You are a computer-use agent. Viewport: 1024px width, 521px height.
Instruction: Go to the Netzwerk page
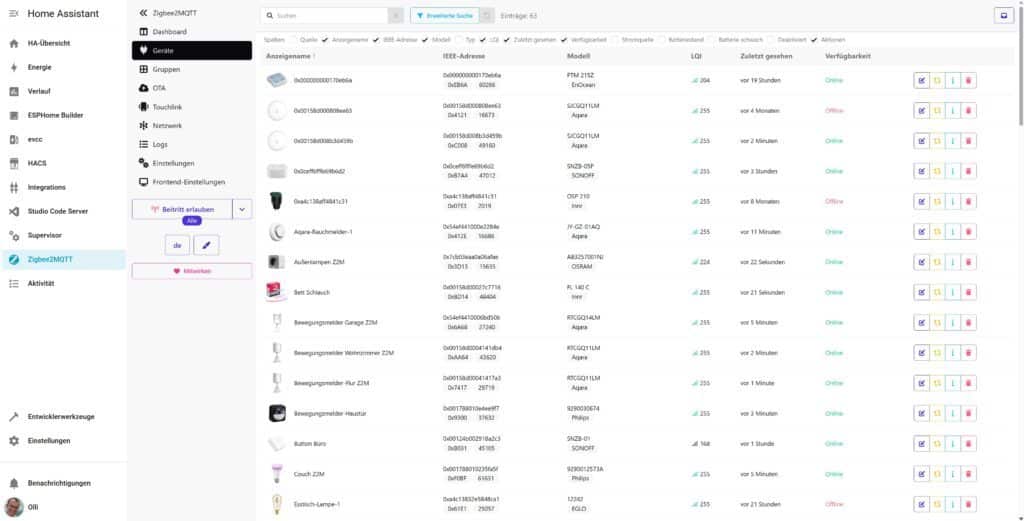166,125
